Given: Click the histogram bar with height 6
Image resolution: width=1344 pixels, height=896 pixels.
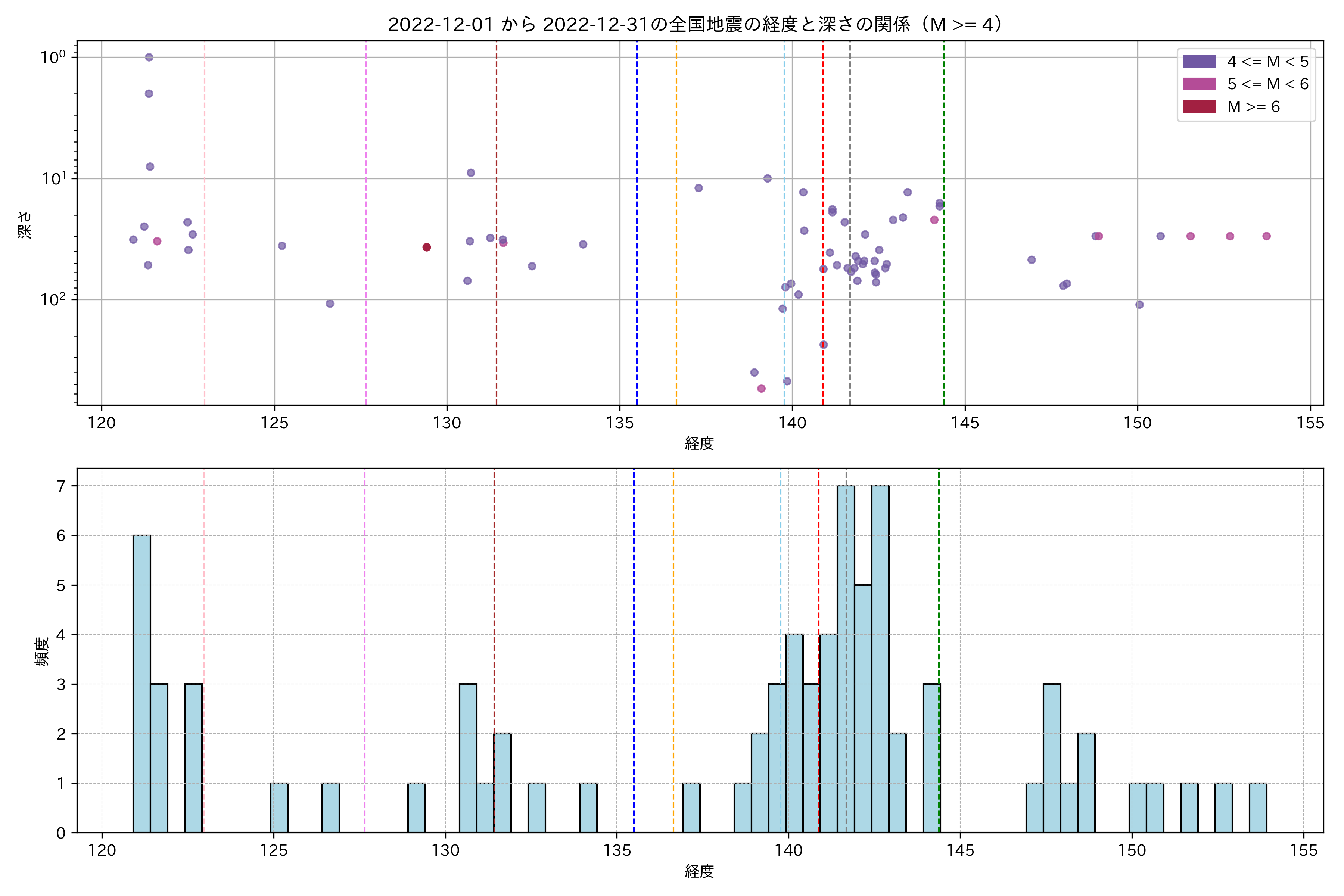Looking at the screenshot, I should click(x=142, y=684).
